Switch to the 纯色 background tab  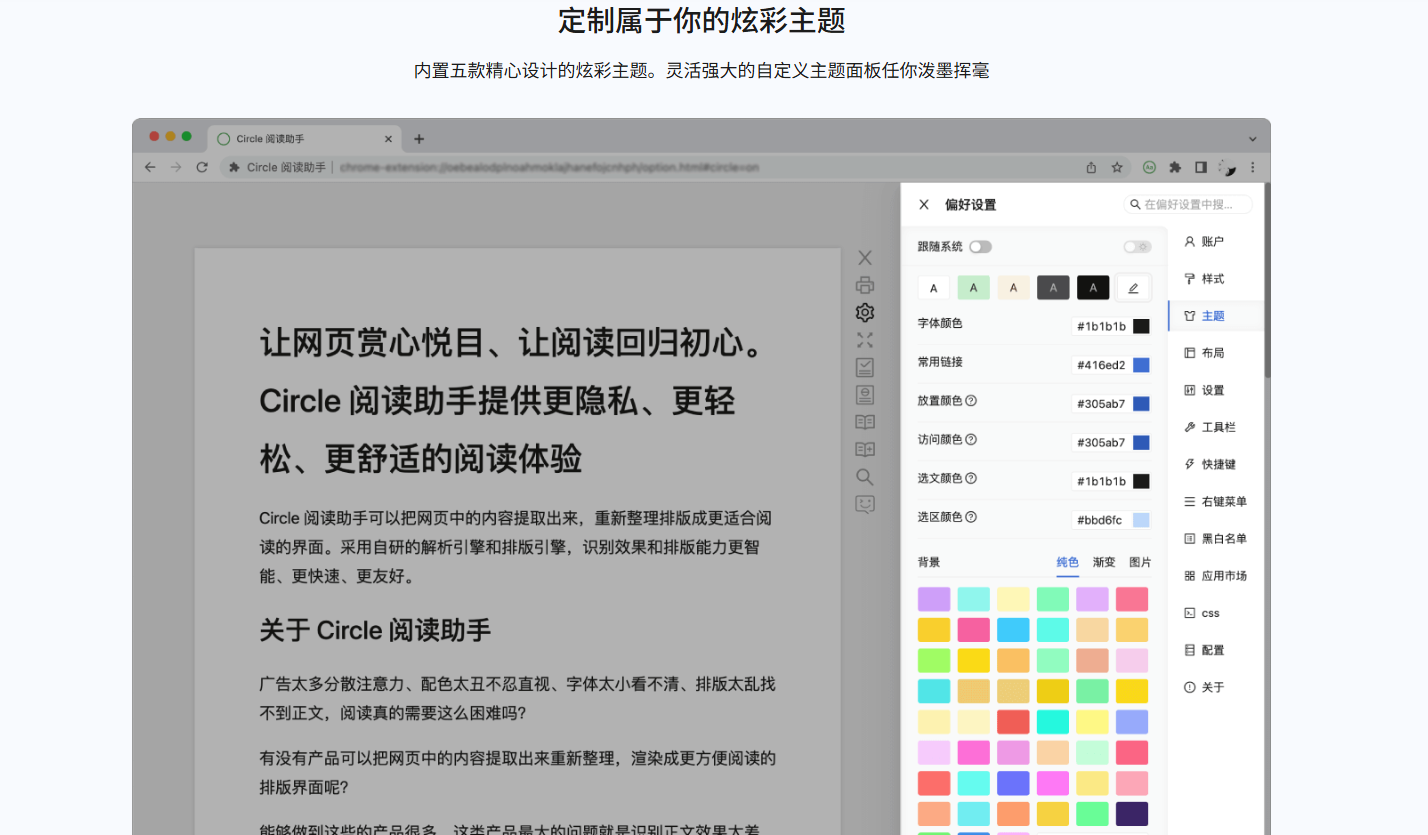coord(1068,562)
